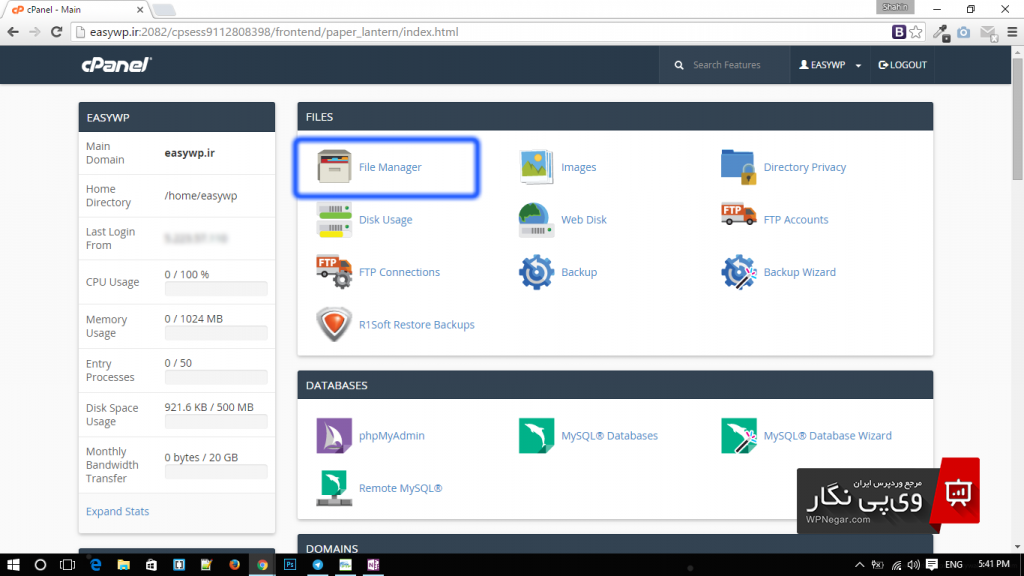Open the Backup gear icon
Screen dimensions: 1024x576
pyautogui.click(x=536, y=272)
